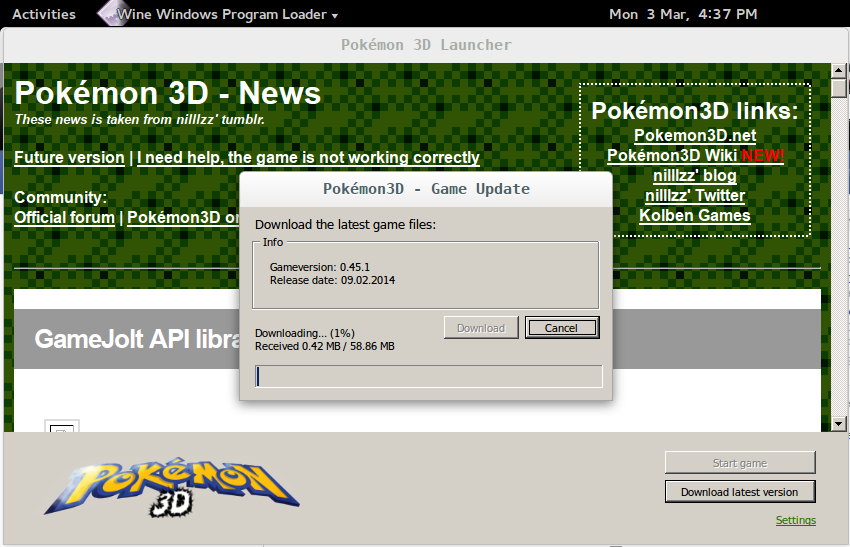Open the Settings link
Image resolution: width=850 pixels, height=547 pixels.
click(795, 520)
